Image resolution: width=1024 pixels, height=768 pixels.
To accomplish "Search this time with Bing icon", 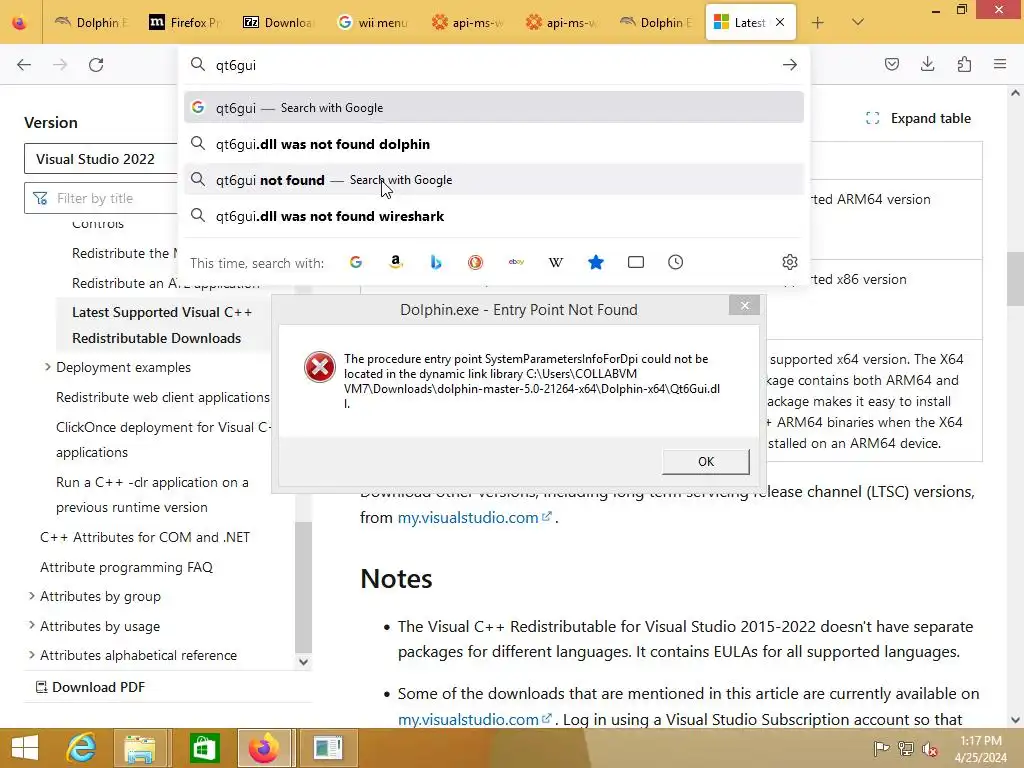I will [436, 263].
